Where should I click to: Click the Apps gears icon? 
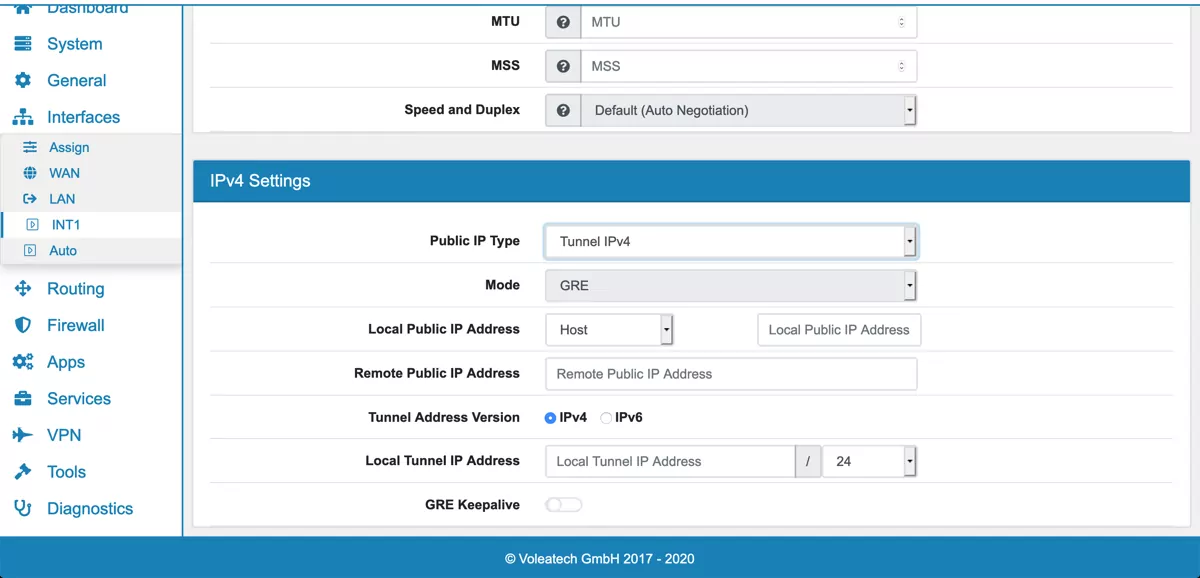(26, 362)
